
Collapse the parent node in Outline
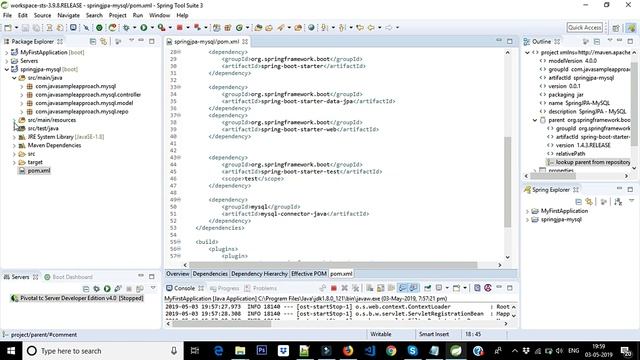[x=535, y=120]
